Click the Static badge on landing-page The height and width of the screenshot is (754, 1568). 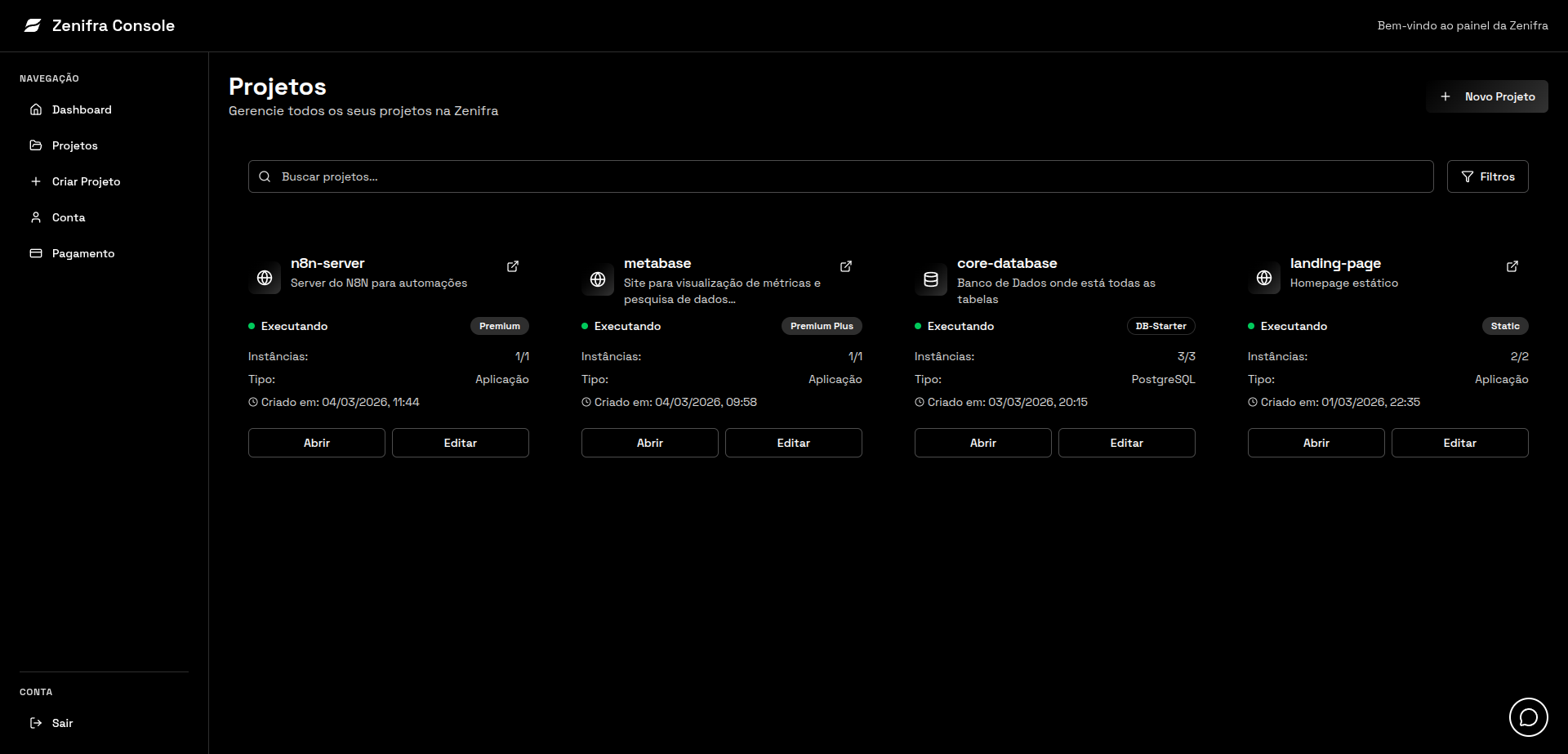coord(1505,325)
